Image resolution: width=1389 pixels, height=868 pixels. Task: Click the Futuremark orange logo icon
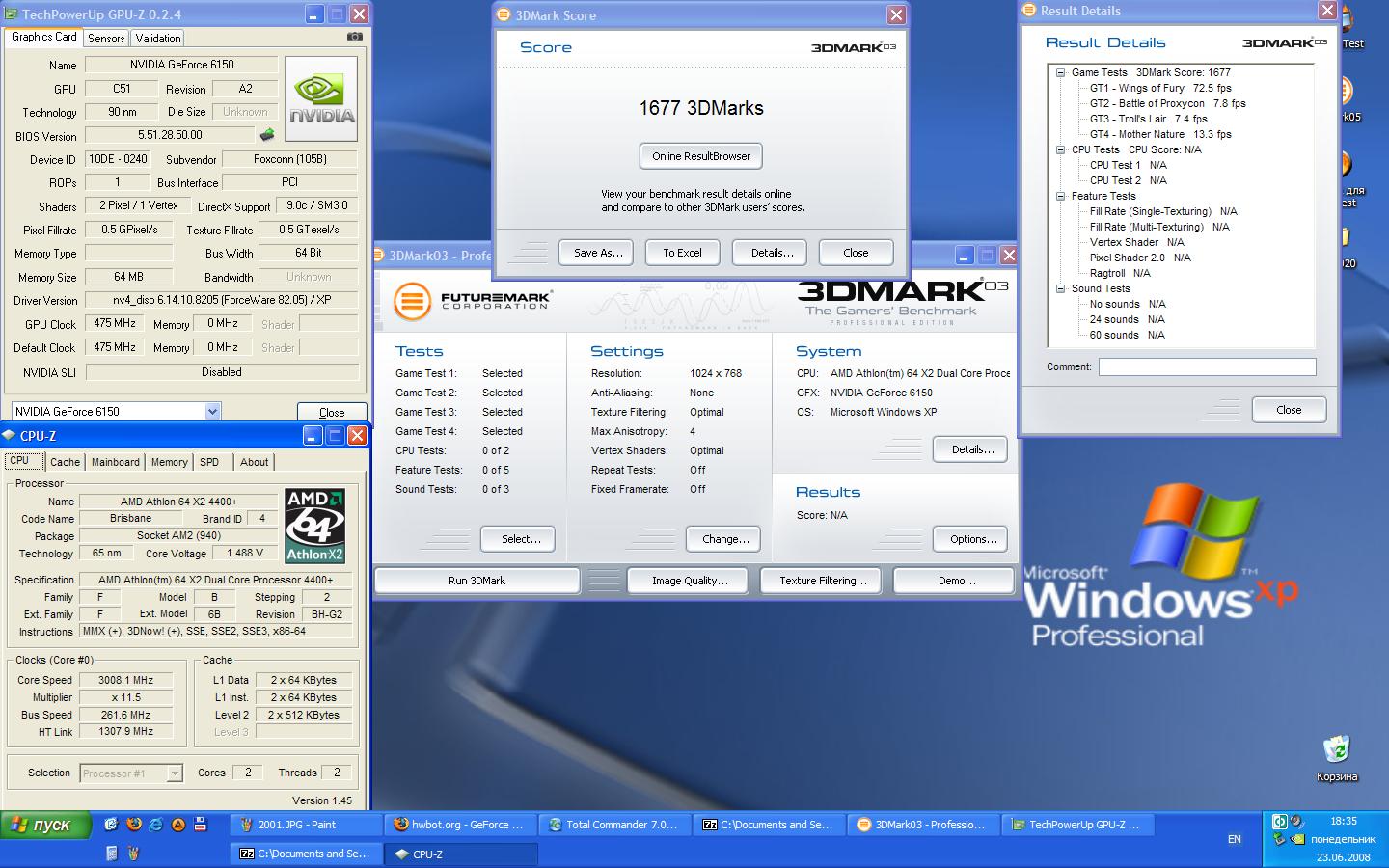(x=411, y=301)
